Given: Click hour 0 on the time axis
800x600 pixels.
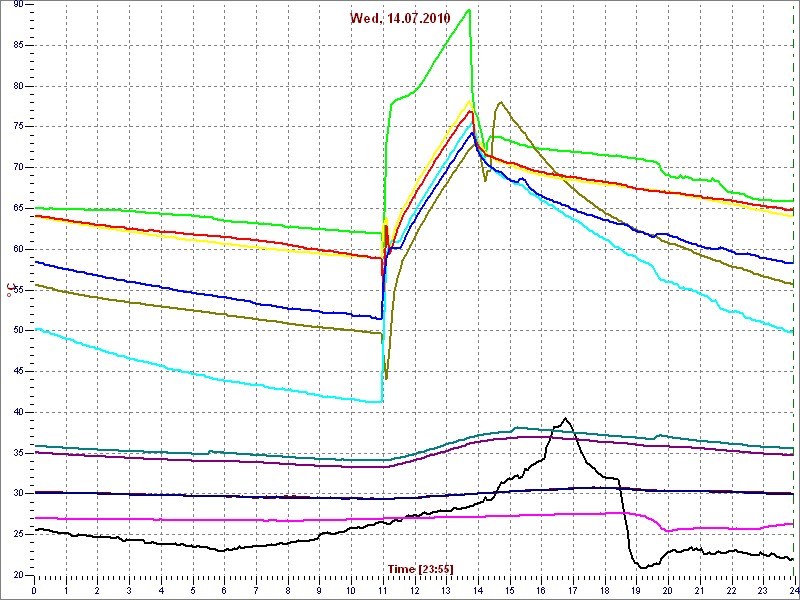Looking at the screenshot, I should coord(34,590).
